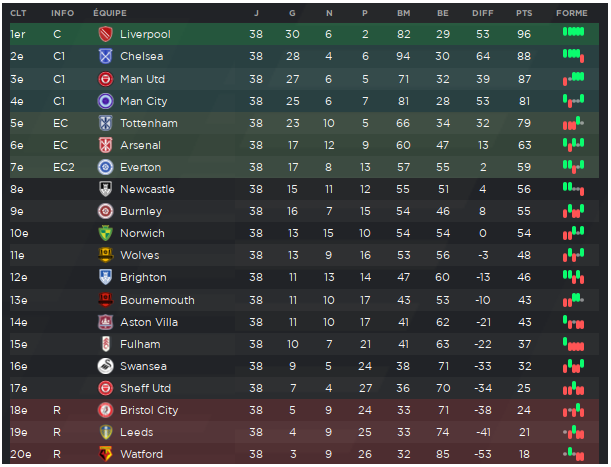Viewport: 611px width, 467px height.
Task: Open the Wolves badge icon
Action: [x=105, y=255]
